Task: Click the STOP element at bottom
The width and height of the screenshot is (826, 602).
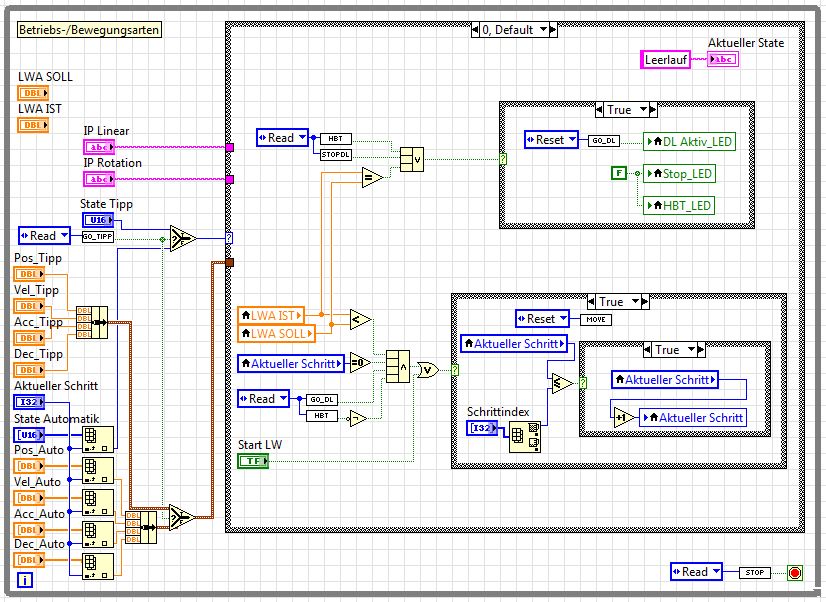Action: tap(755, 572)
